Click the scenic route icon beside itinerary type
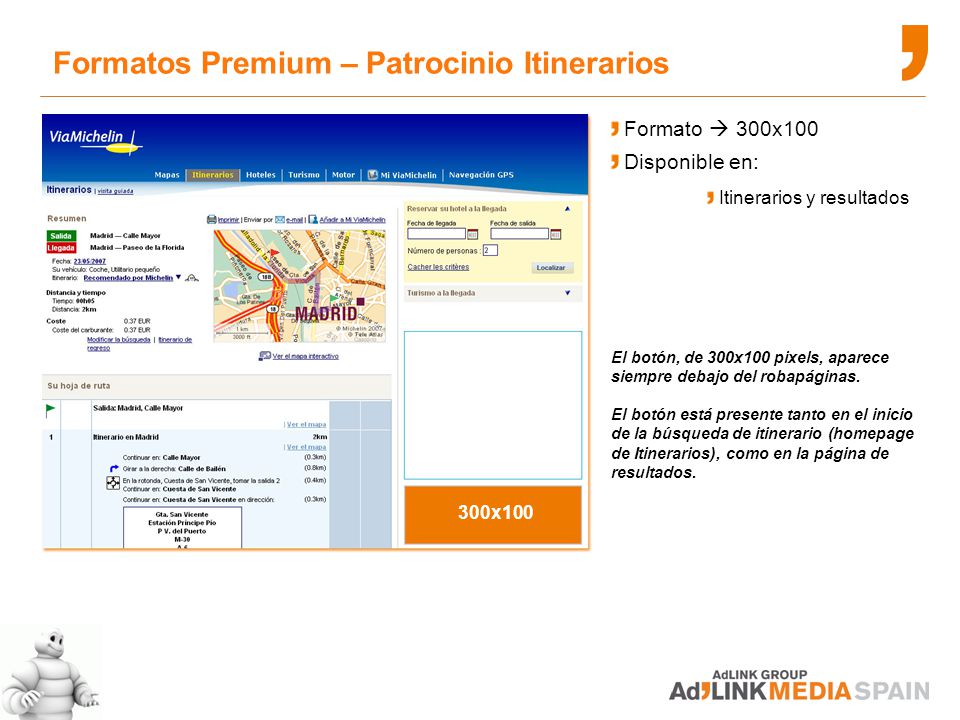The height and width of the screenshot is (720, 960). click(192, 278)
